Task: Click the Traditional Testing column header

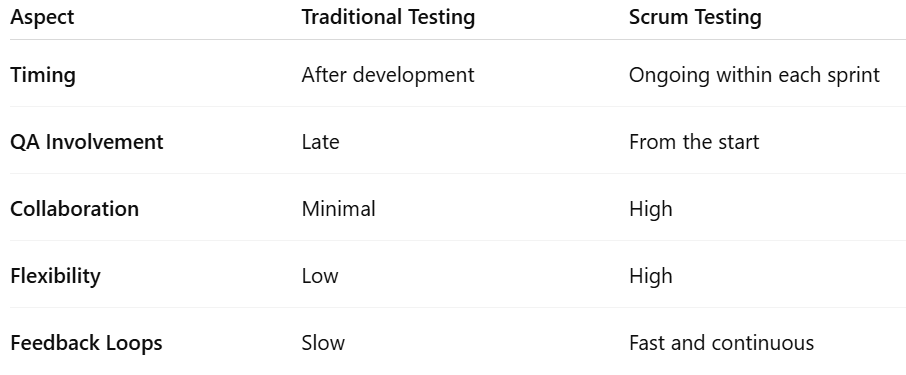Action: [388, 17]
